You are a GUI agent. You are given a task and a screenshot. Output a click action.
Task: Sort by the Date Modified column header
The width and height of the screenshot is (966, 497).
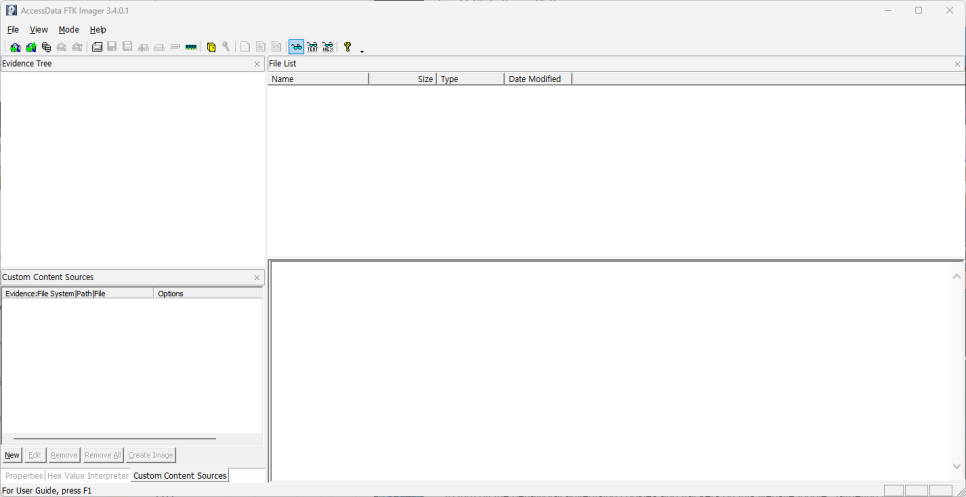[538, 79]
